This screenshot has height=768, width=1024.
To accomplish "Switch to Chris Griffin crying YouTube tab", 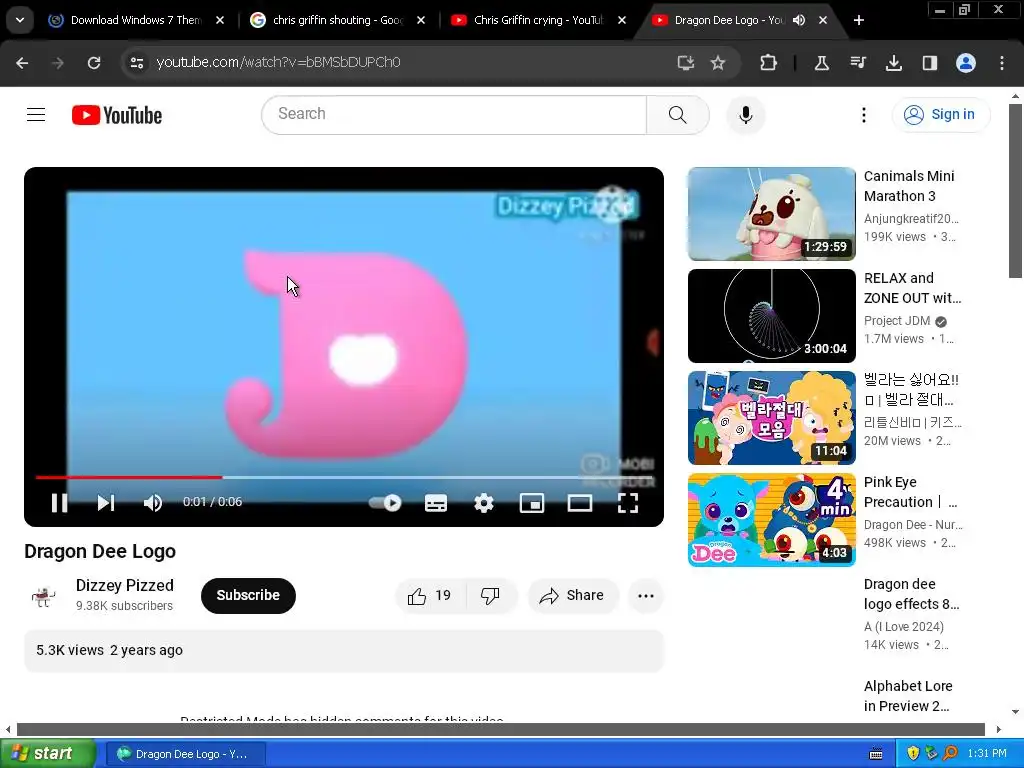I will (537, 20).
